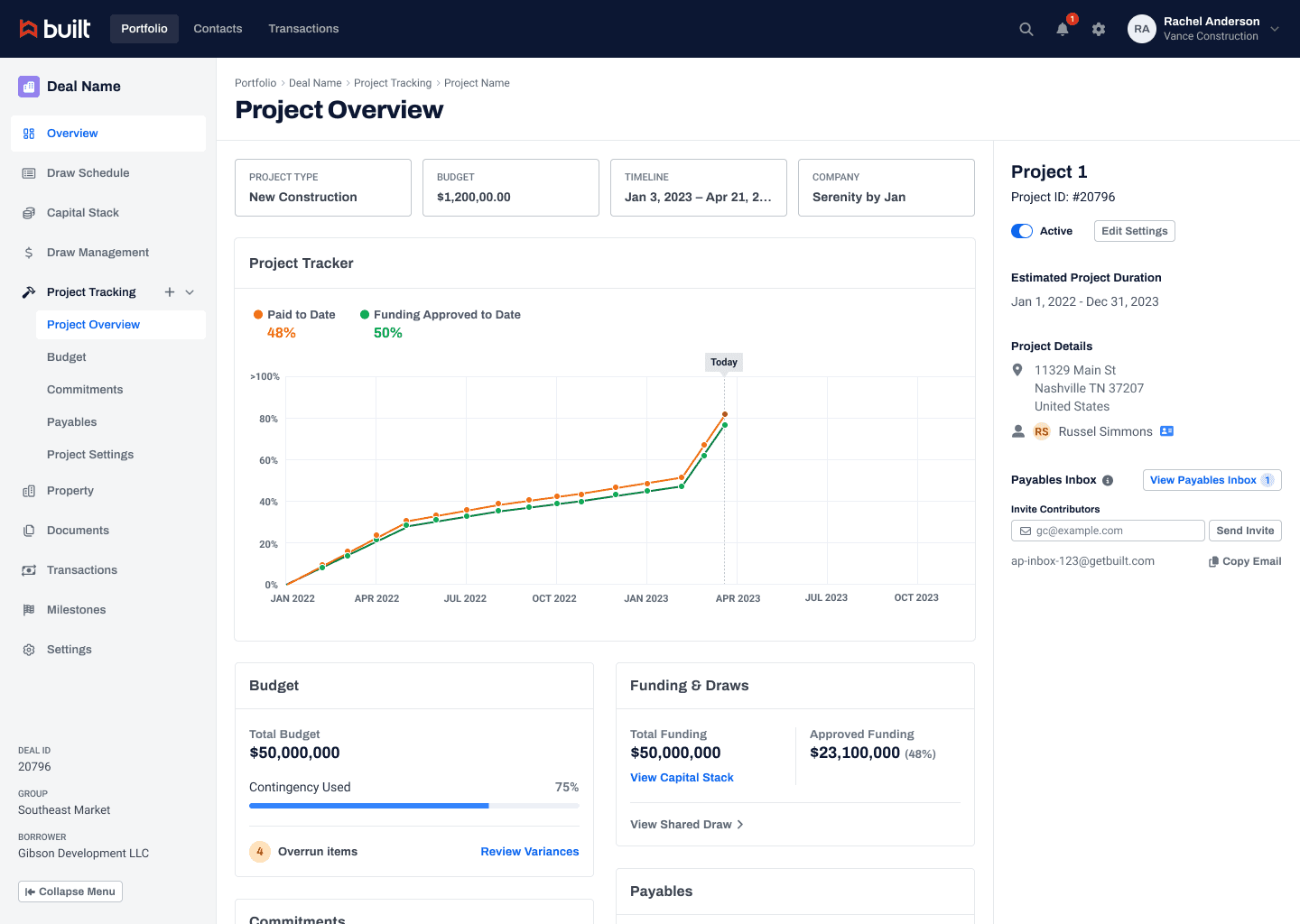Click the sidebar Settings gear icon
The width and height of the screenshot is (1300, 924).
pyautogui.click(x=29, y=650)
